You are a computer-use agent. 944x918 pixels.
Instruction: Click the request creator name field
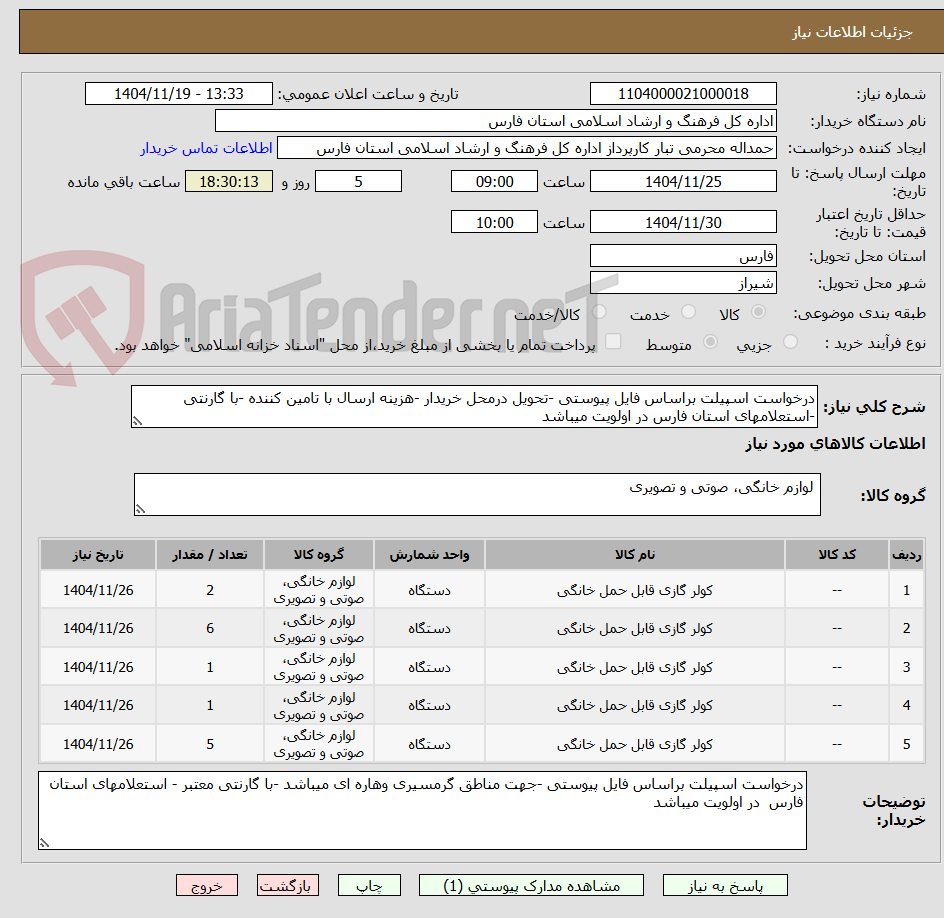527,148
